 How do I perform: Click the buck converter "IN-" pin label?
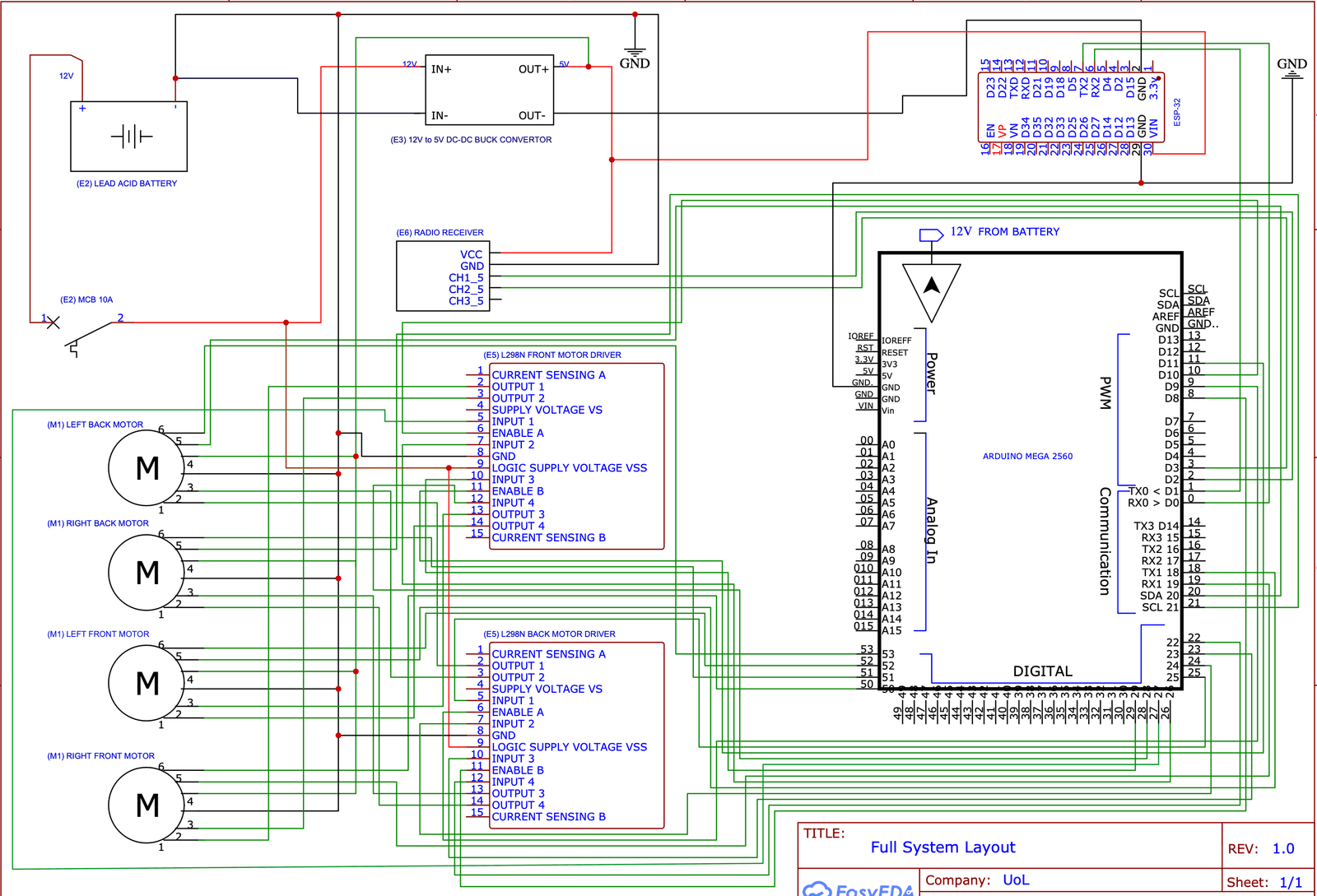[x=440, y=116]
